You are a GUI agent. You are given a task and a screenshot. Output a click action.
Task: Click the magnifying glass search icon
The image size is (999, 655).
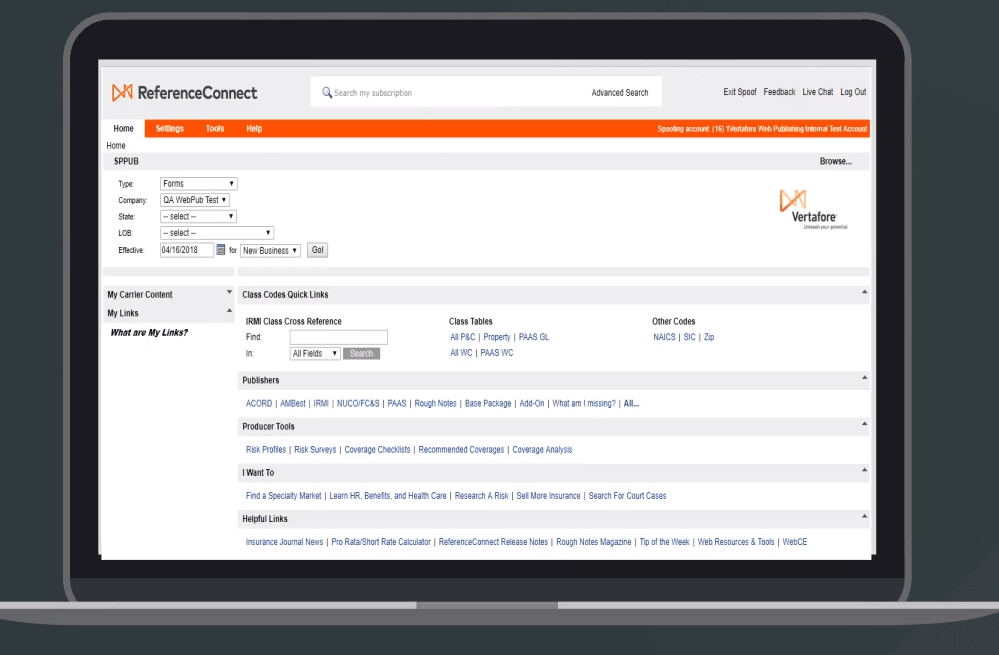click(x=326, y=92)
